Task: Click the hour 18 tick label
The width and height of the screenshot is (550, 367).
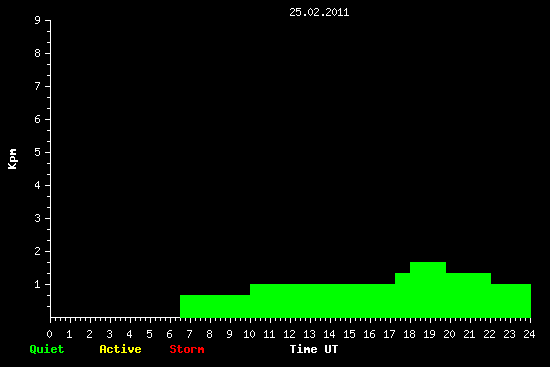Action: coord(409,334)
